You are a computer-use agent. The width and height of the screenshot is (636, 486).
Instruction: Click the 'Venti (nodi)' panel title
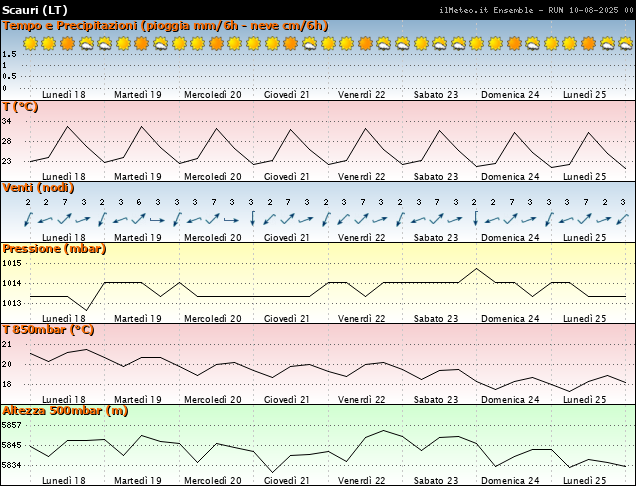pos(39,188)
